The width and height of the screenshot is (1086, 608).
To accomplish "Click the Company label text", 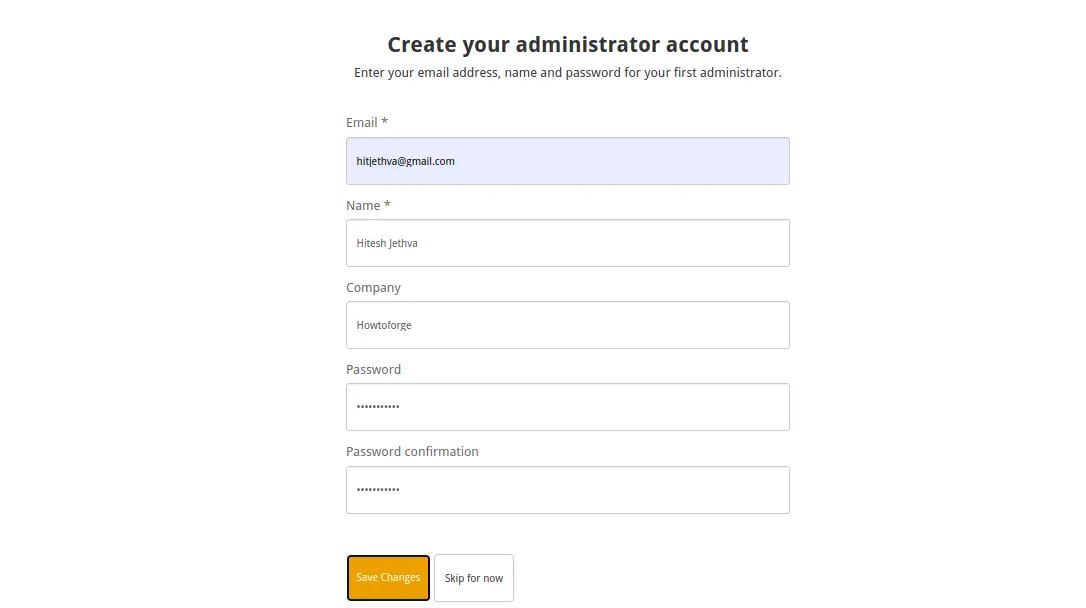I will click(x=373, y=287).
